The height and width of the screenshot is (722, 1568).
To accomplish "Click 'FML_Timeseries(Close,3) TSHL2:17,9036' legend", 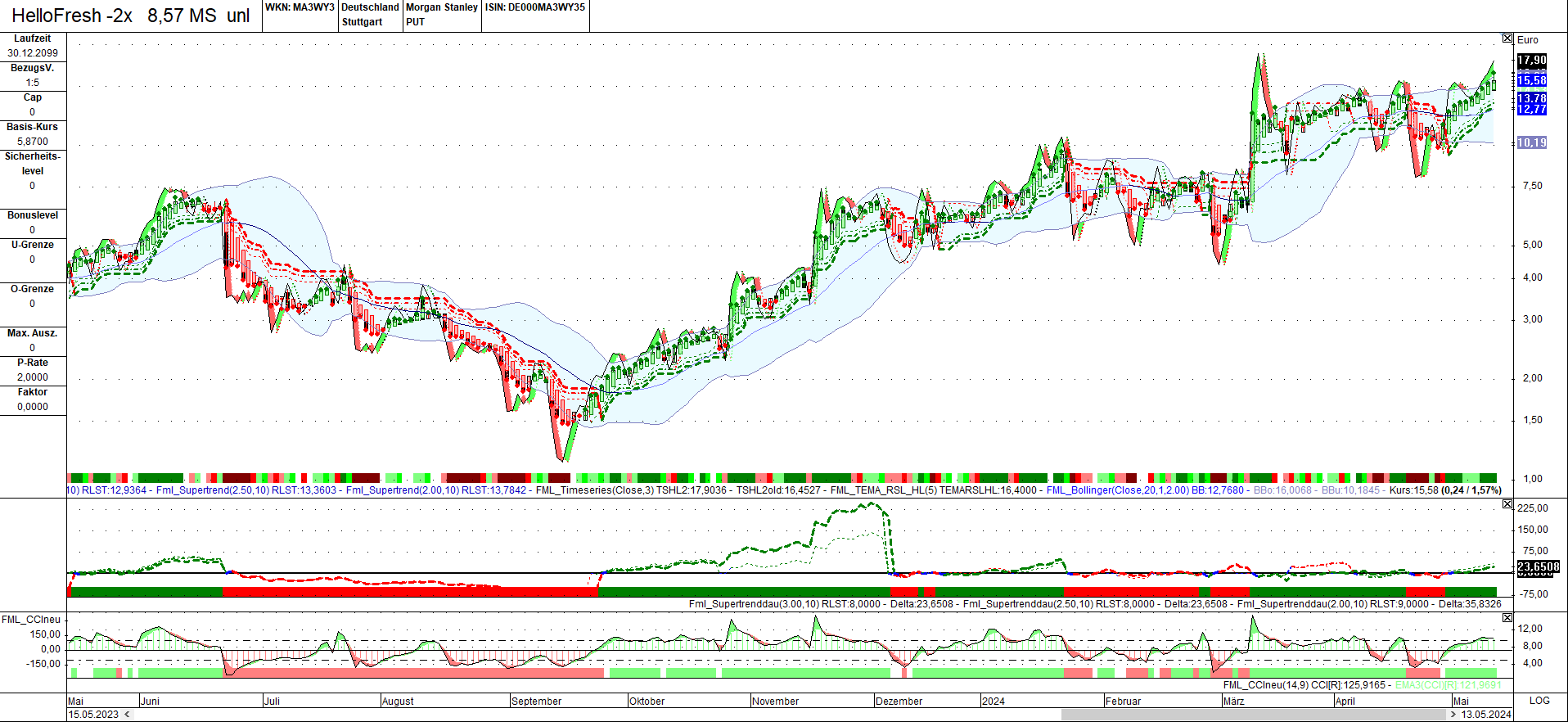I will coord(631,490).
